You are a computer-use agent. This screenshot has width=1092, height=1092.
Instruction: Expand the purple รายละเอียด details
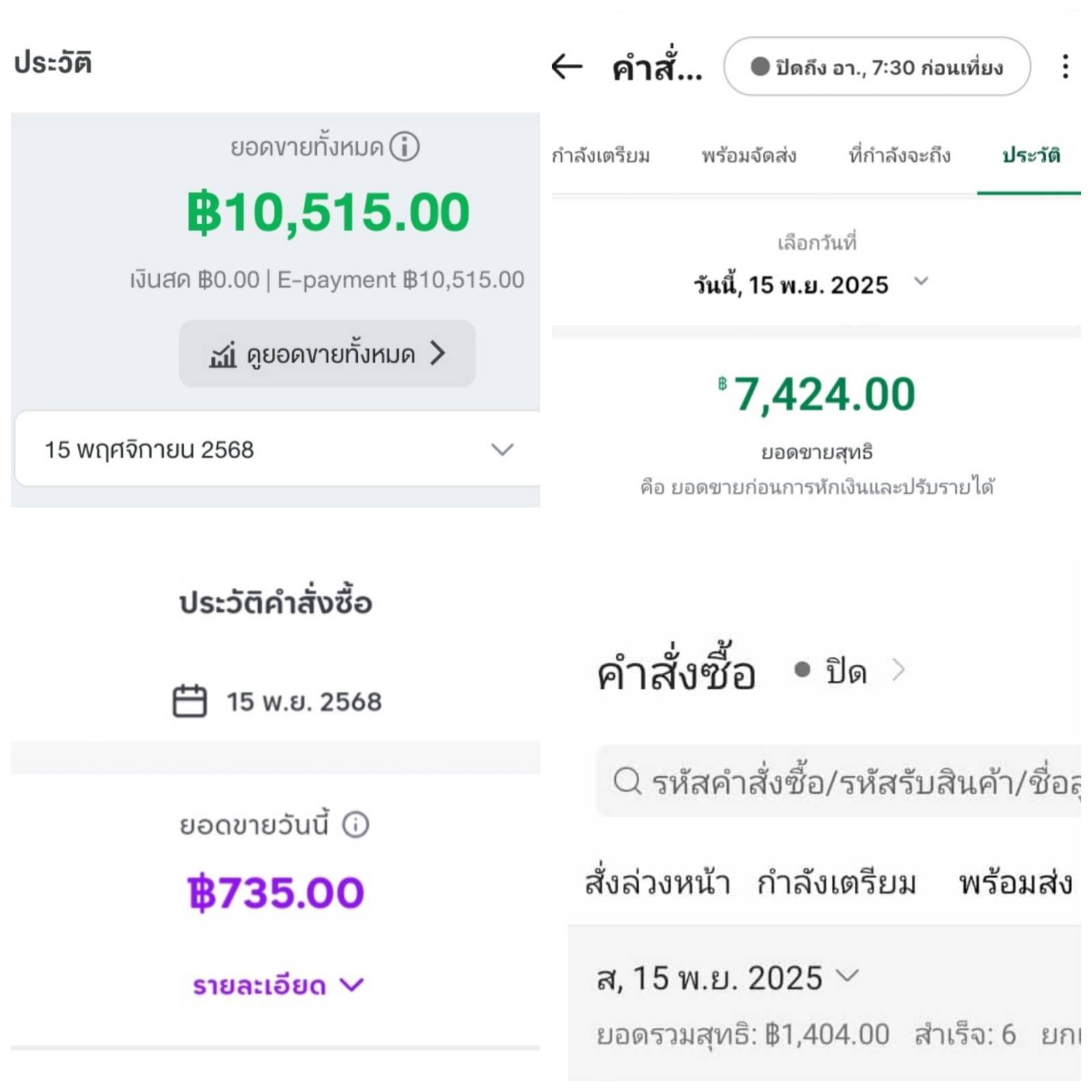[278, 985]
